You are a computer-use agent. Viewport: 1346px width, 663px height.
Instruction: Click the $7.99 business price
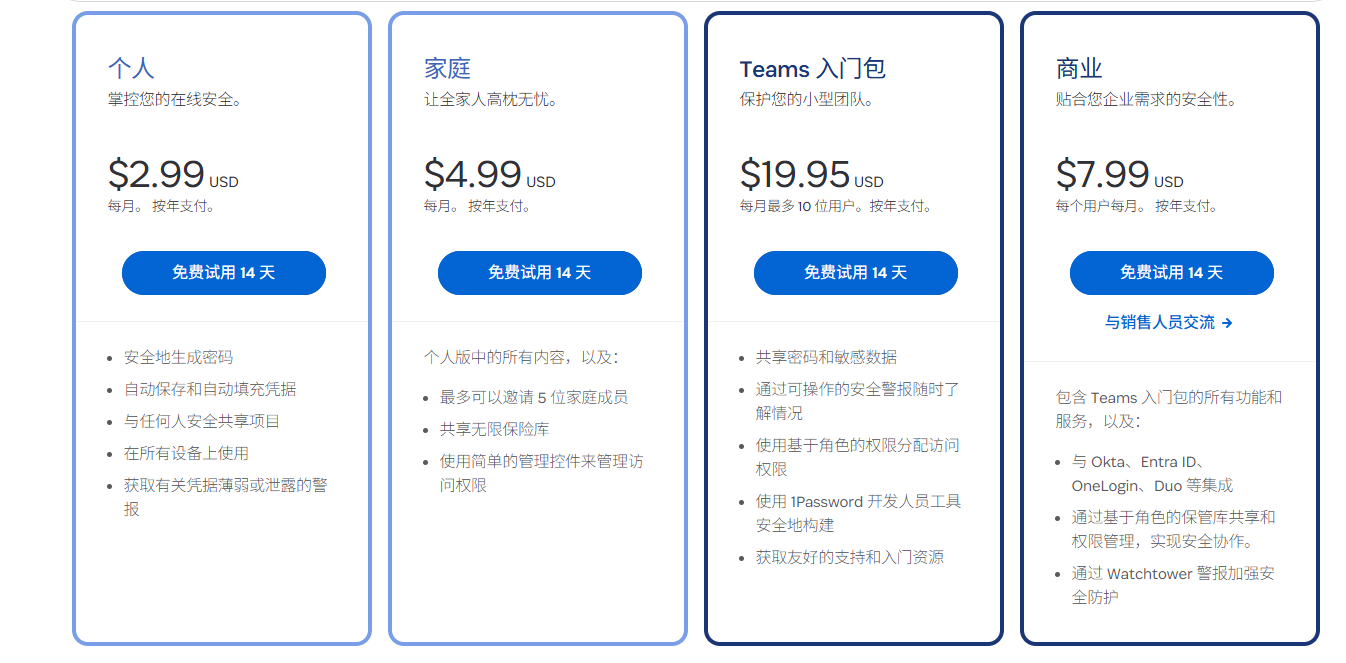pos(1103,175)
